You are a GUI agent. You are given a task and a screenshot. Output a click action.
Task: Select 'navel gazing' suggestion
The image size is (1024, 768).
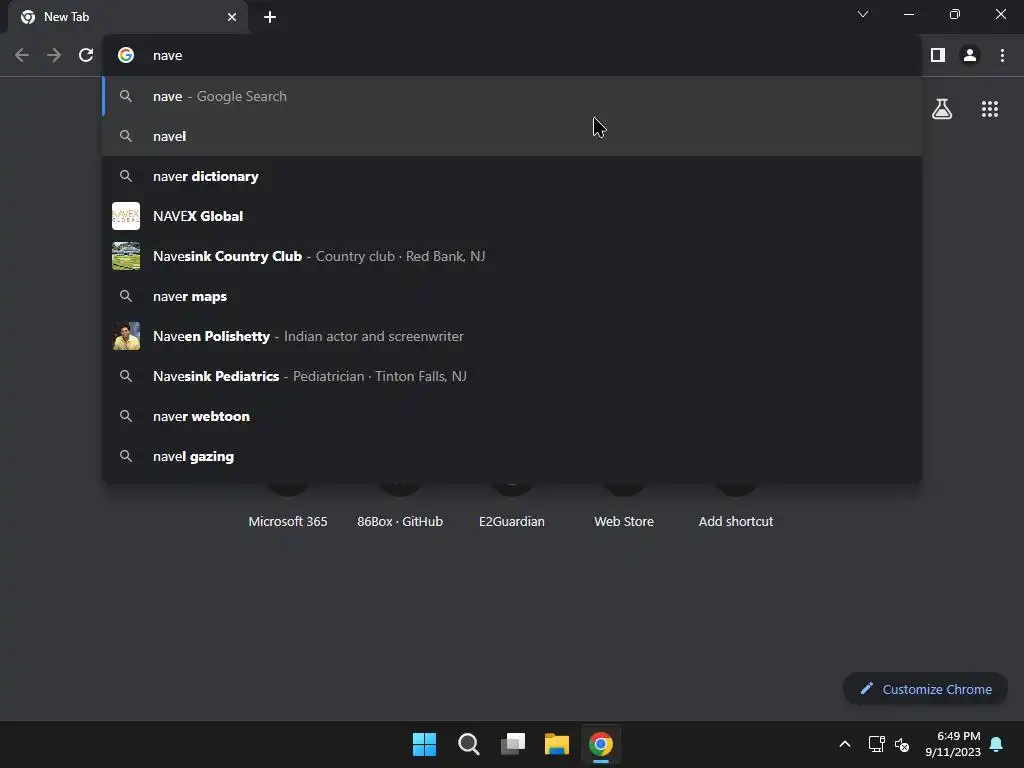(512, 456)
